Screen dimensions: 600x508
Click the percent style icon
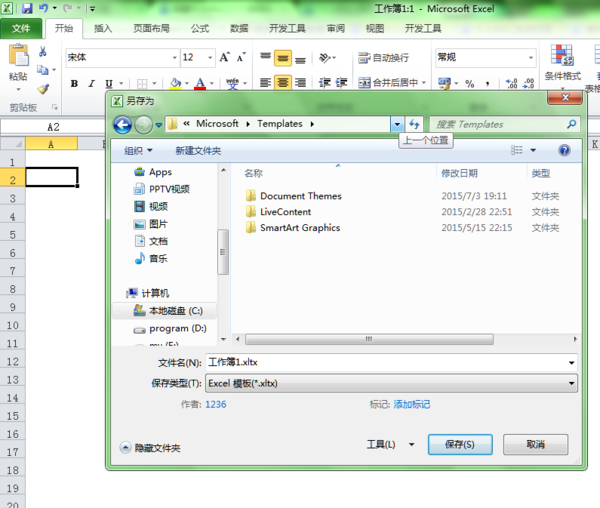click(470, 83)
